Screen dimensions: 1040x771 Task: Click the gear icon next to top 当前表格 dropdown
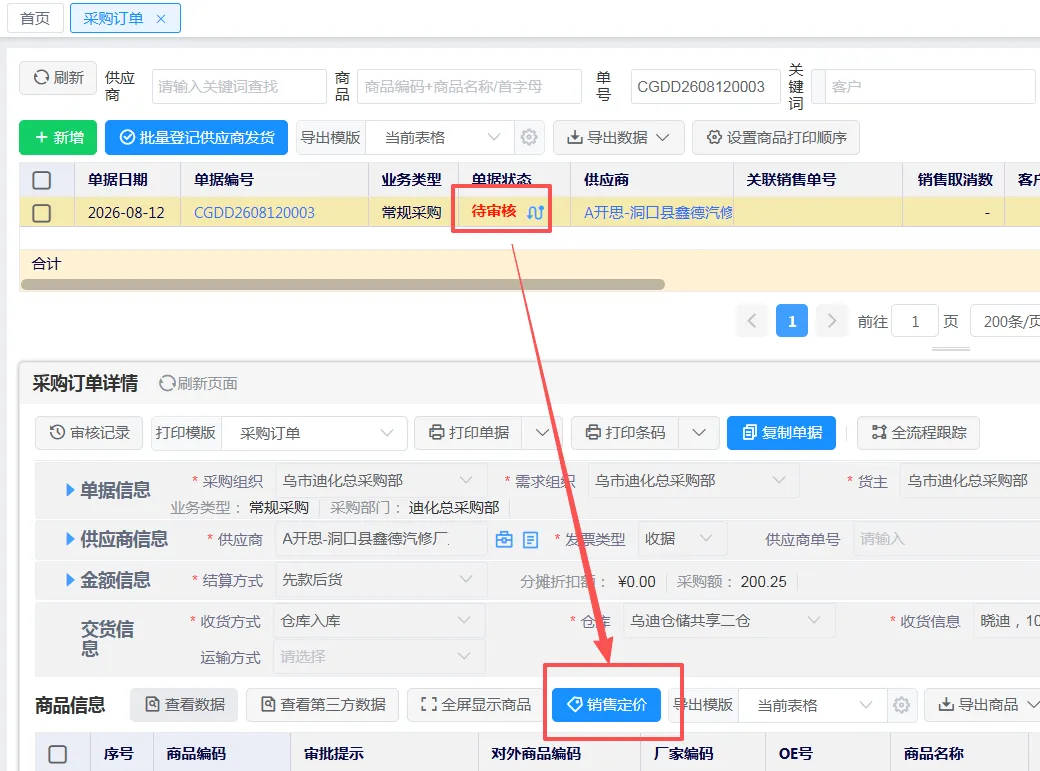pyautogui.click(x=529, y=137)
